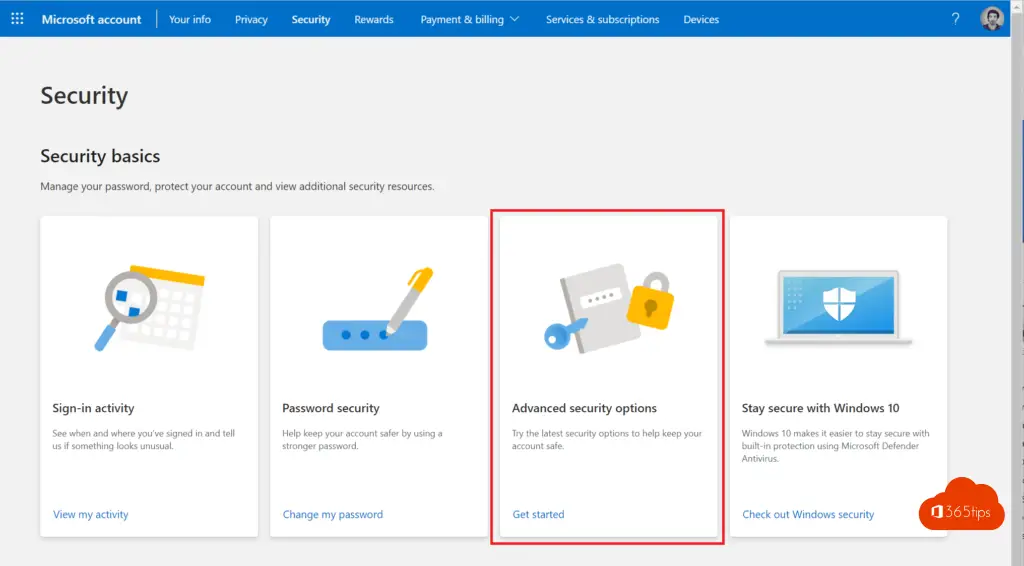1024x566 pixels.
Task: Click the Security basics heading
Action: (100, 156)
